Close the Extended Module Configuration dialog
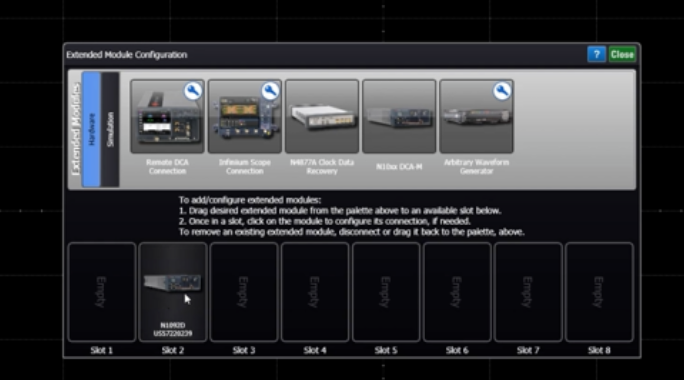This screenshot has height=380, width=684. [622, 55]
